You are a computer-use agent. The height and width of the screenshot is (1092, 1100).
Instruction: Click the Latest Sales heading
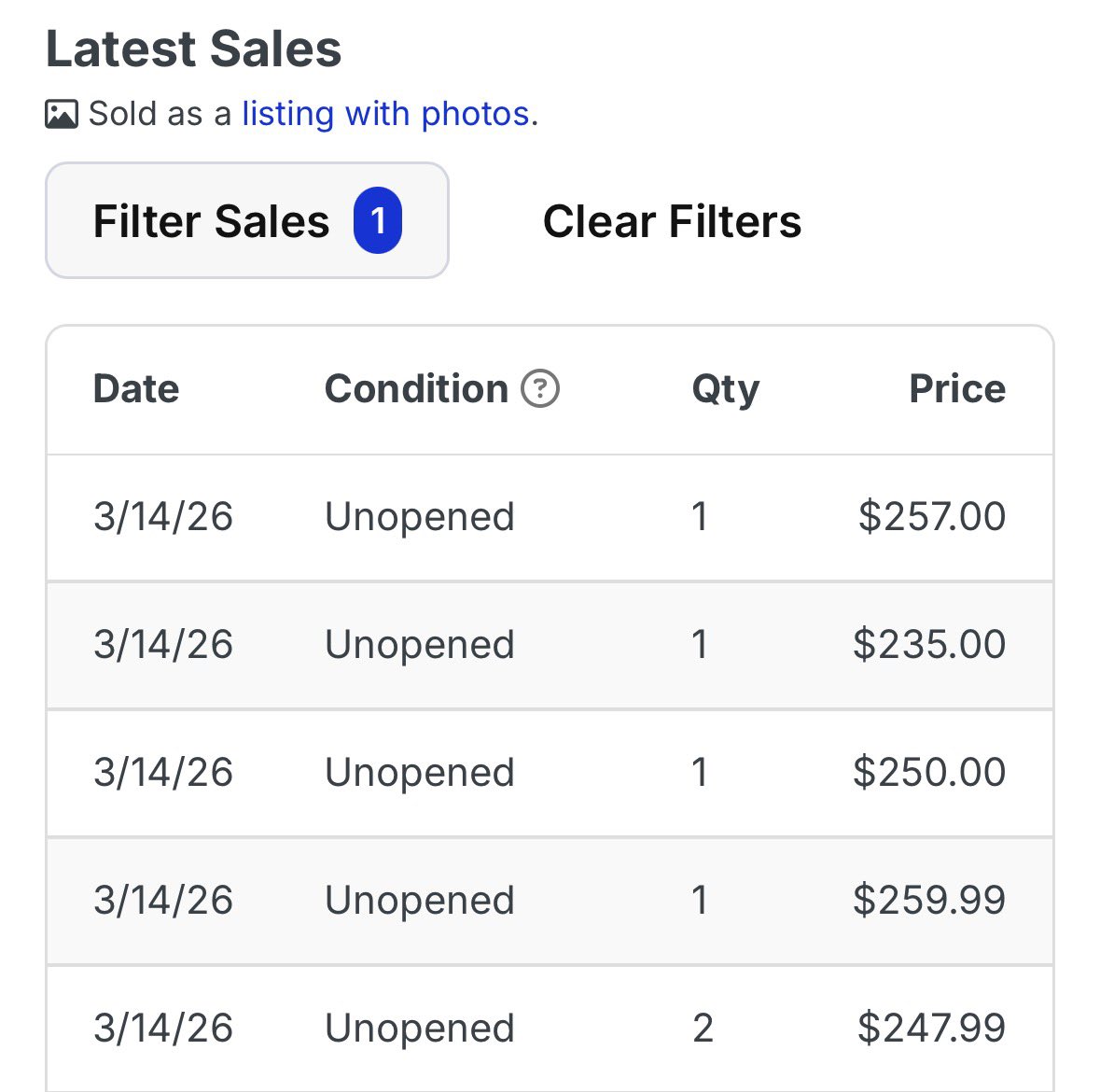[x=194, y=49]
